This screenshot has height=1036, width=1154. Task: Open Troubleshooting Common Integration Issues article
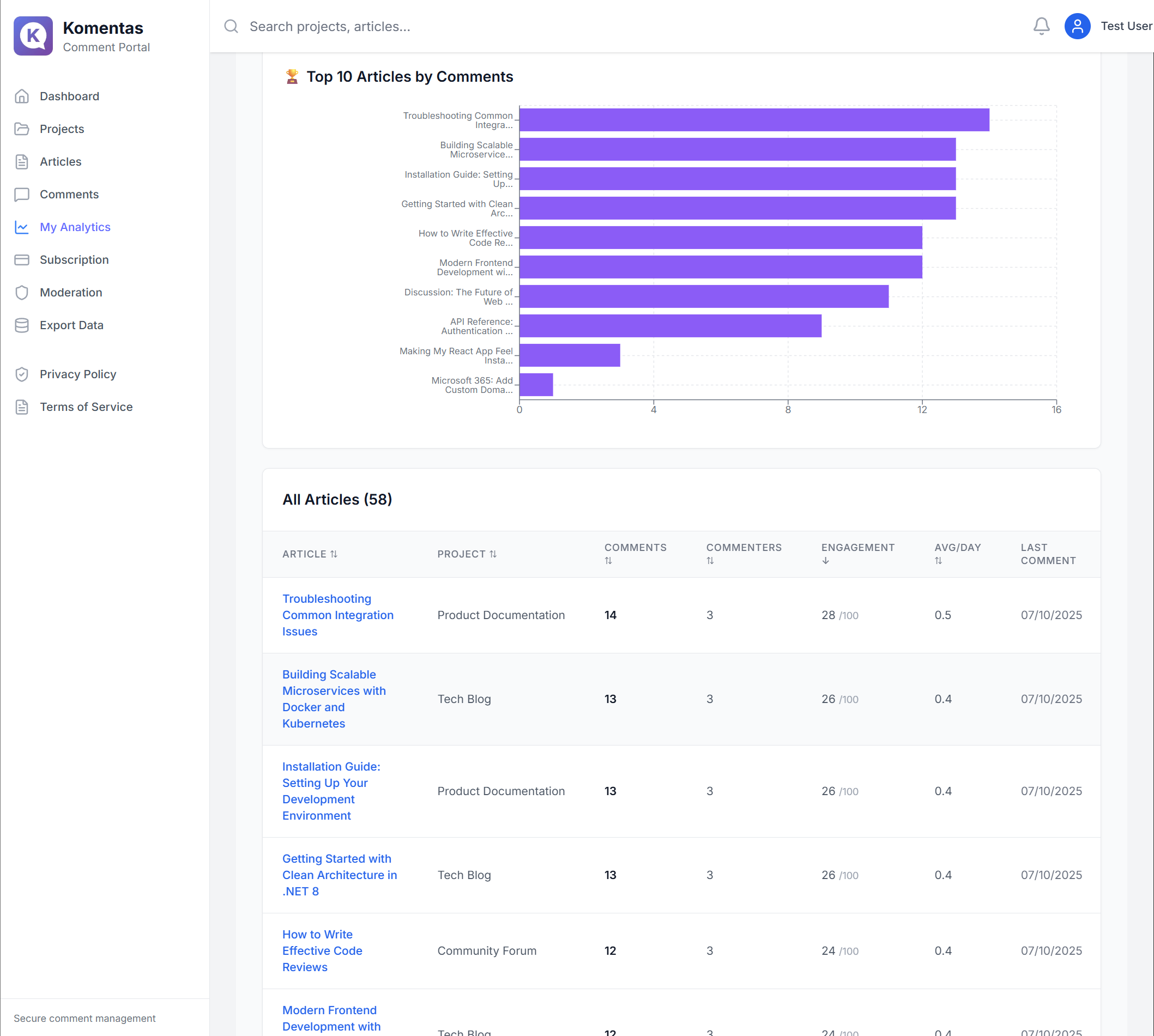pyautogui.click(x=337, y=615)
